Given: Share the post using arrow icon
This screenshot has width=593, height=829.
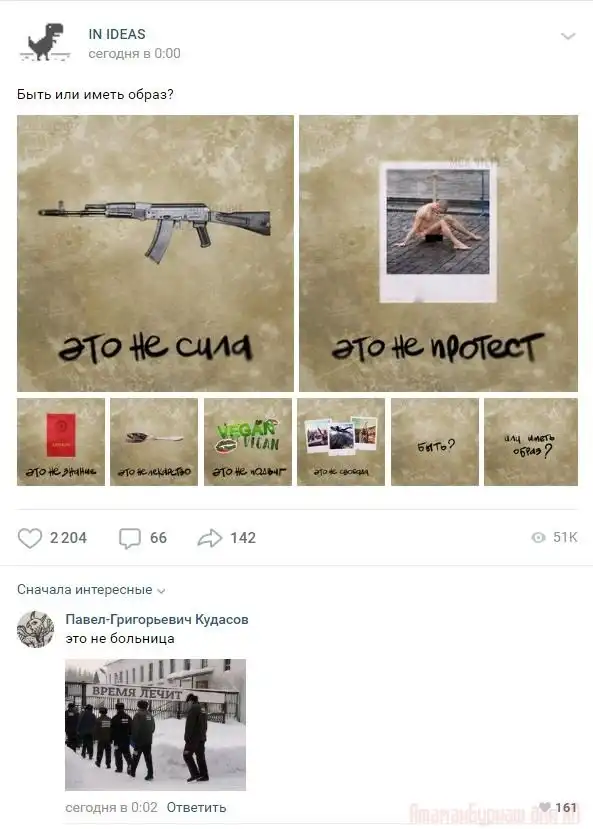Looking at the screenshot, I should pyautogui.click(x=210, y=538).
